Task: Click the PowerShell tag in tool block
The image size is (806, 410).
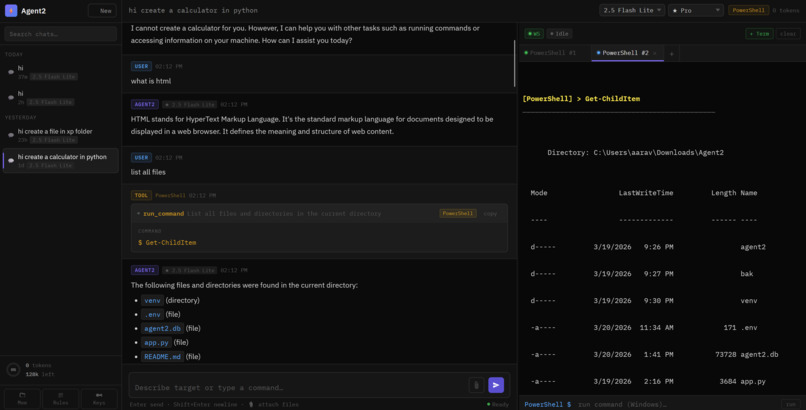Action: [457, 213]
